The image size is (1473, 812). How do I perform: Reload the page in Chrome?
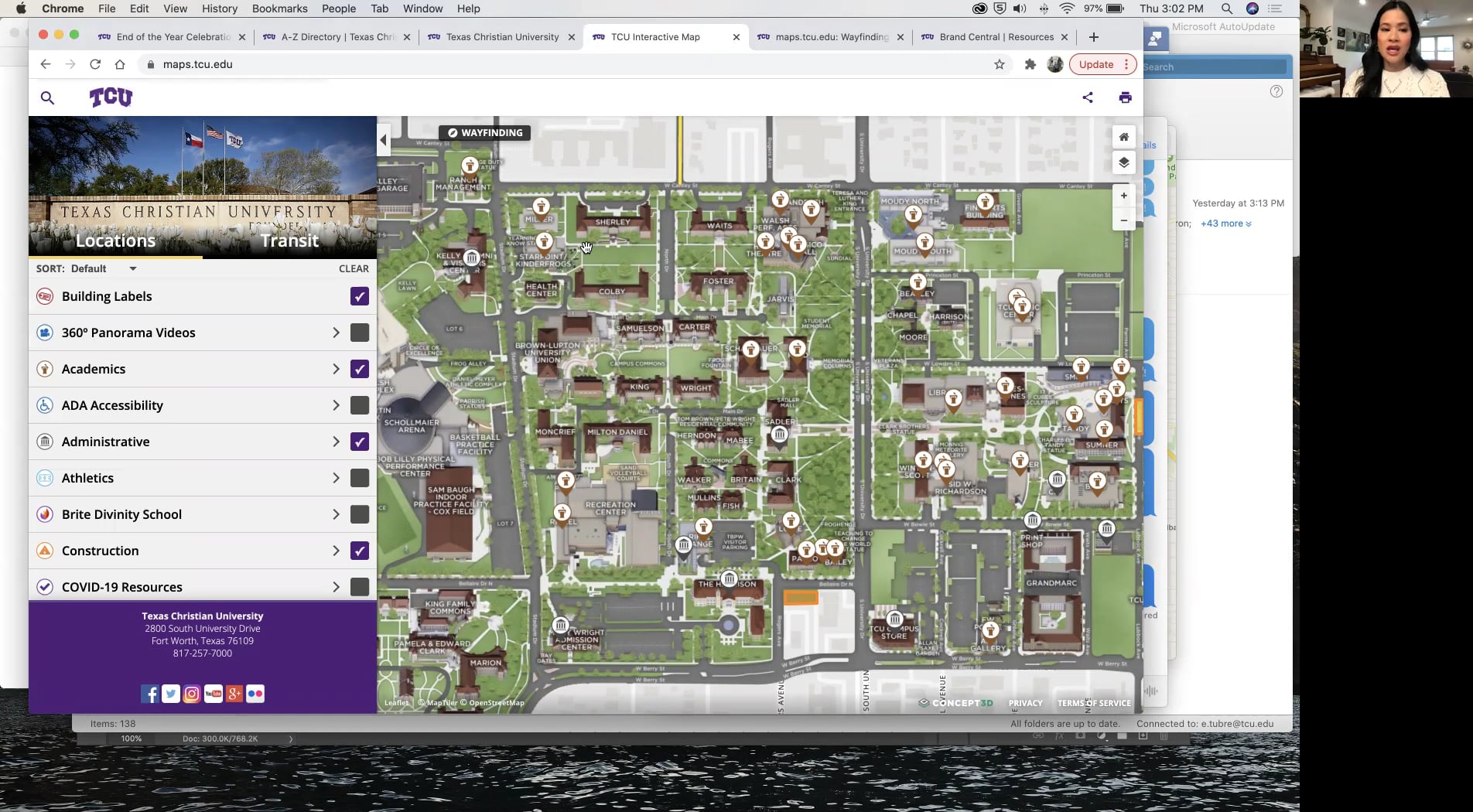pyautogui.click(x=95, y=64)
